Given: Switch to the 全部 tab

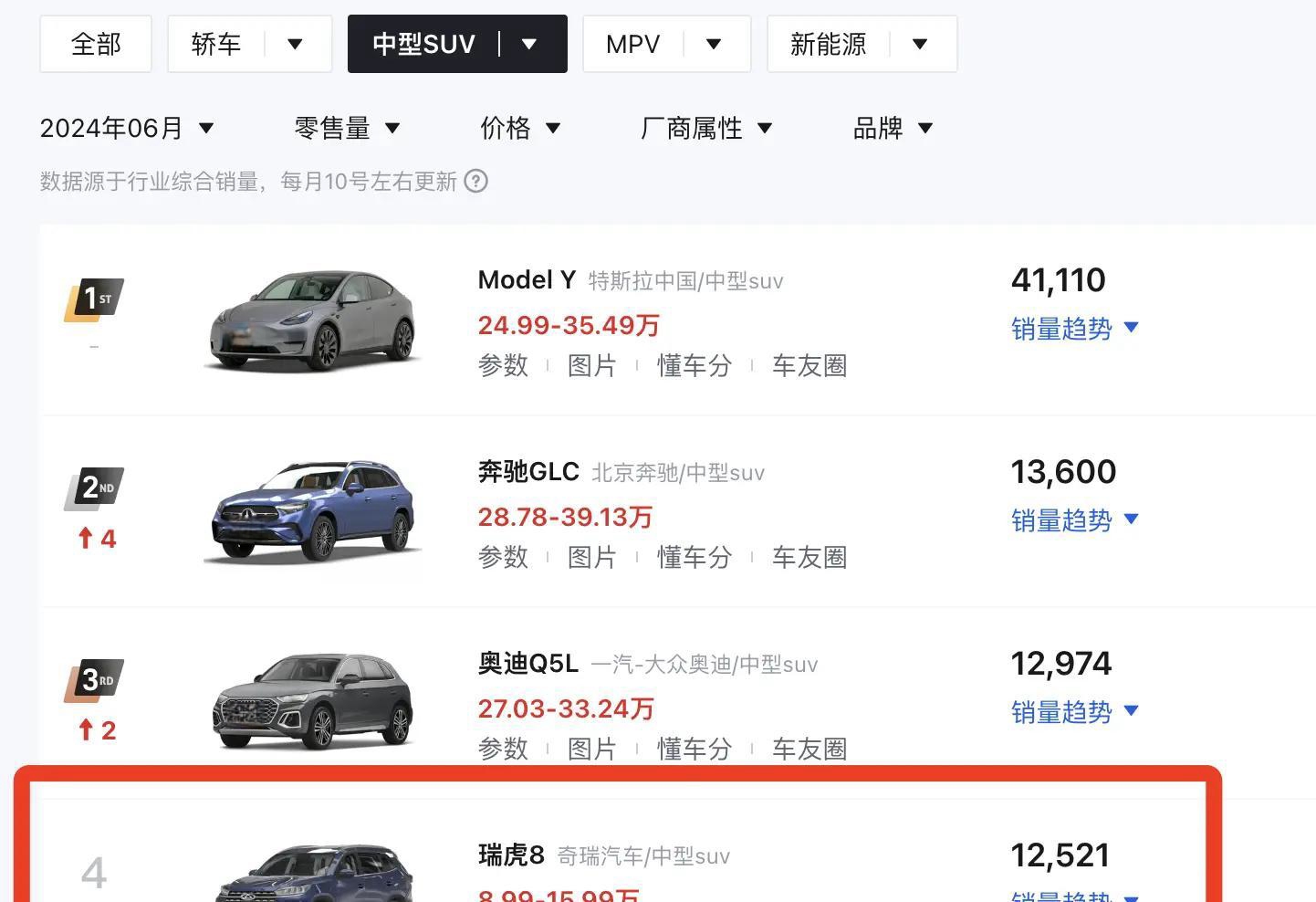Looking at the screenshot, I should (x=96, y=44).
